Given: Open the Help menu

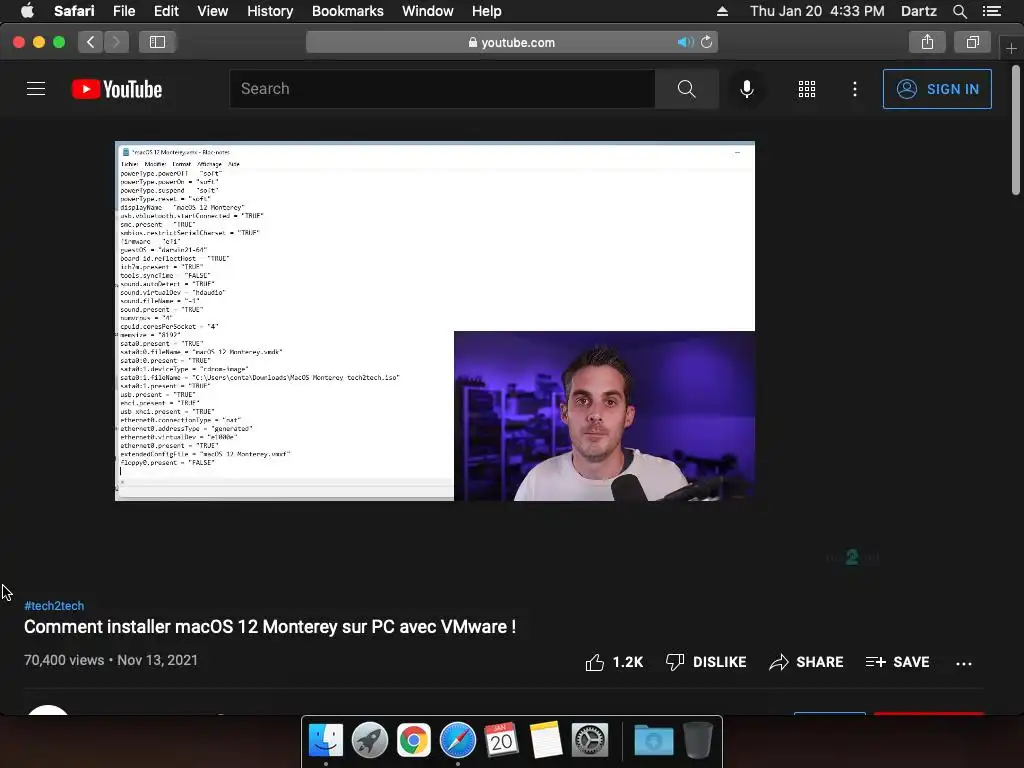Looking at the screenshot, I should point(487,11).
